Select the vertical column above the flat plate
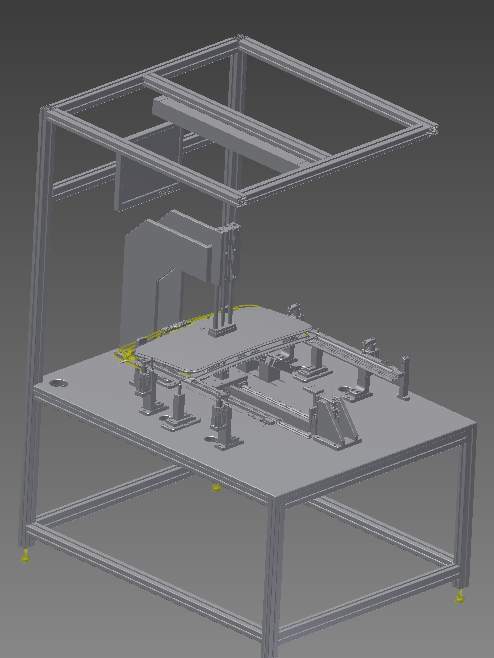494x658 pixels. (225, 277)
